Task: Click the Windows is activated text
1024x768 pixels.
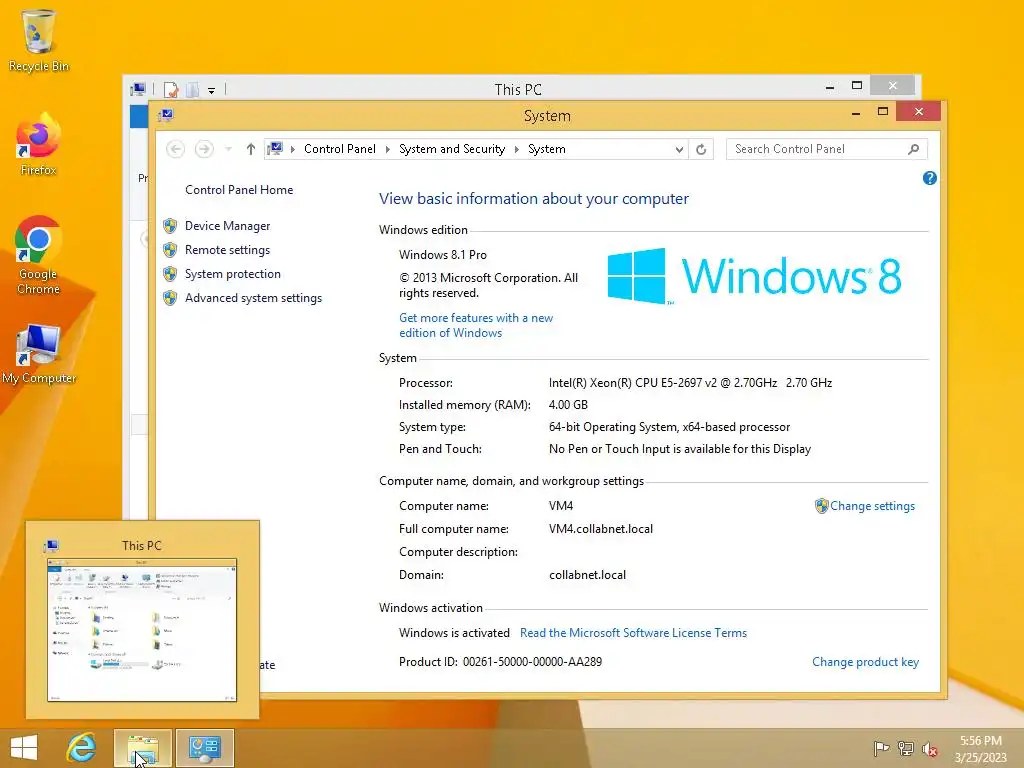Action: (x=454, y=633)
